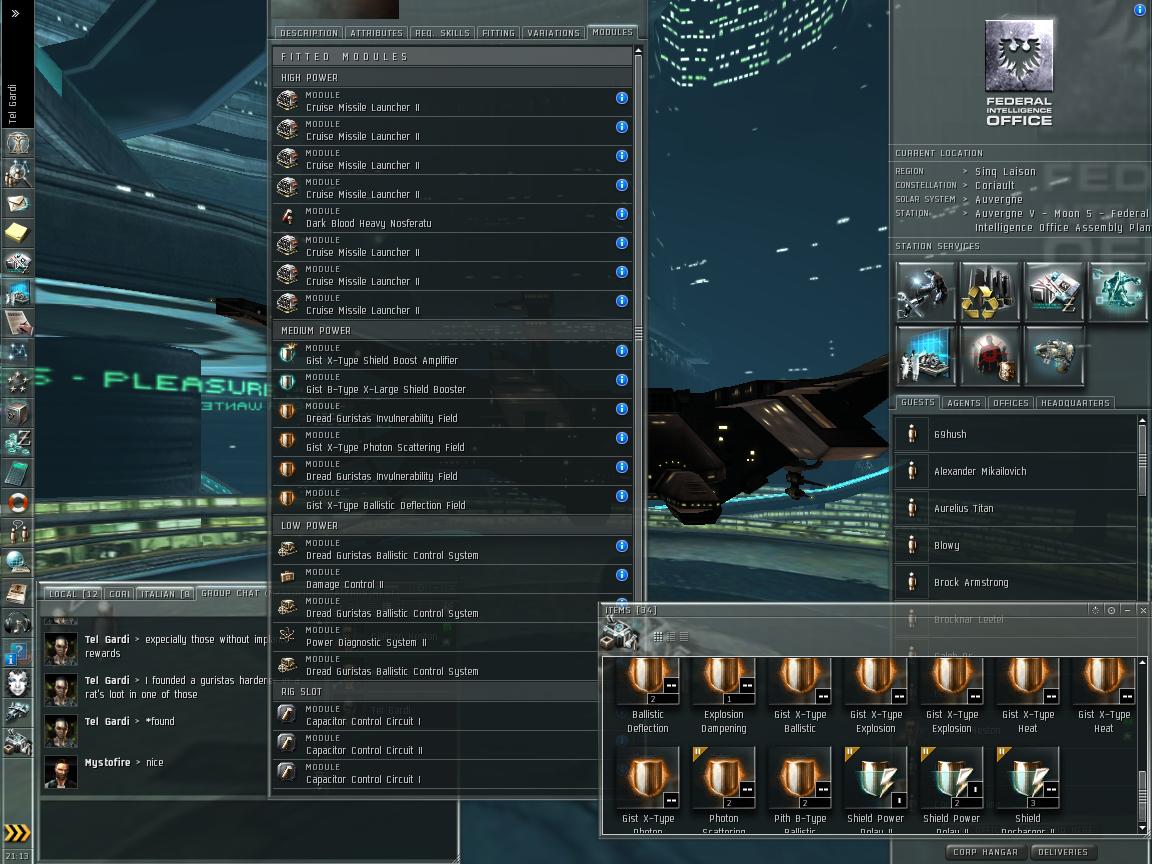Show info for Gist X-Type Ballistic Deflection Field
Viewport: 1152px width, 864px height.
click(622, 496)
